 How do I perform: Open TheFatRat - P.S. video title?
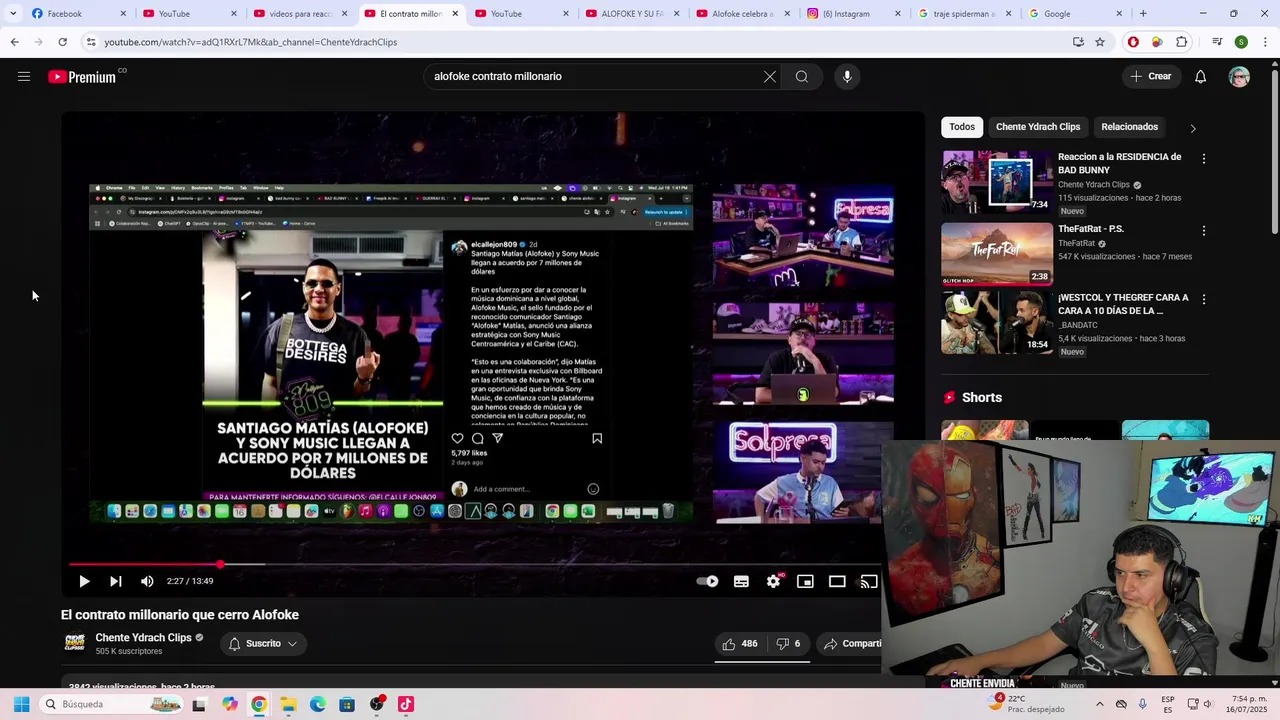coord(1091,229)
